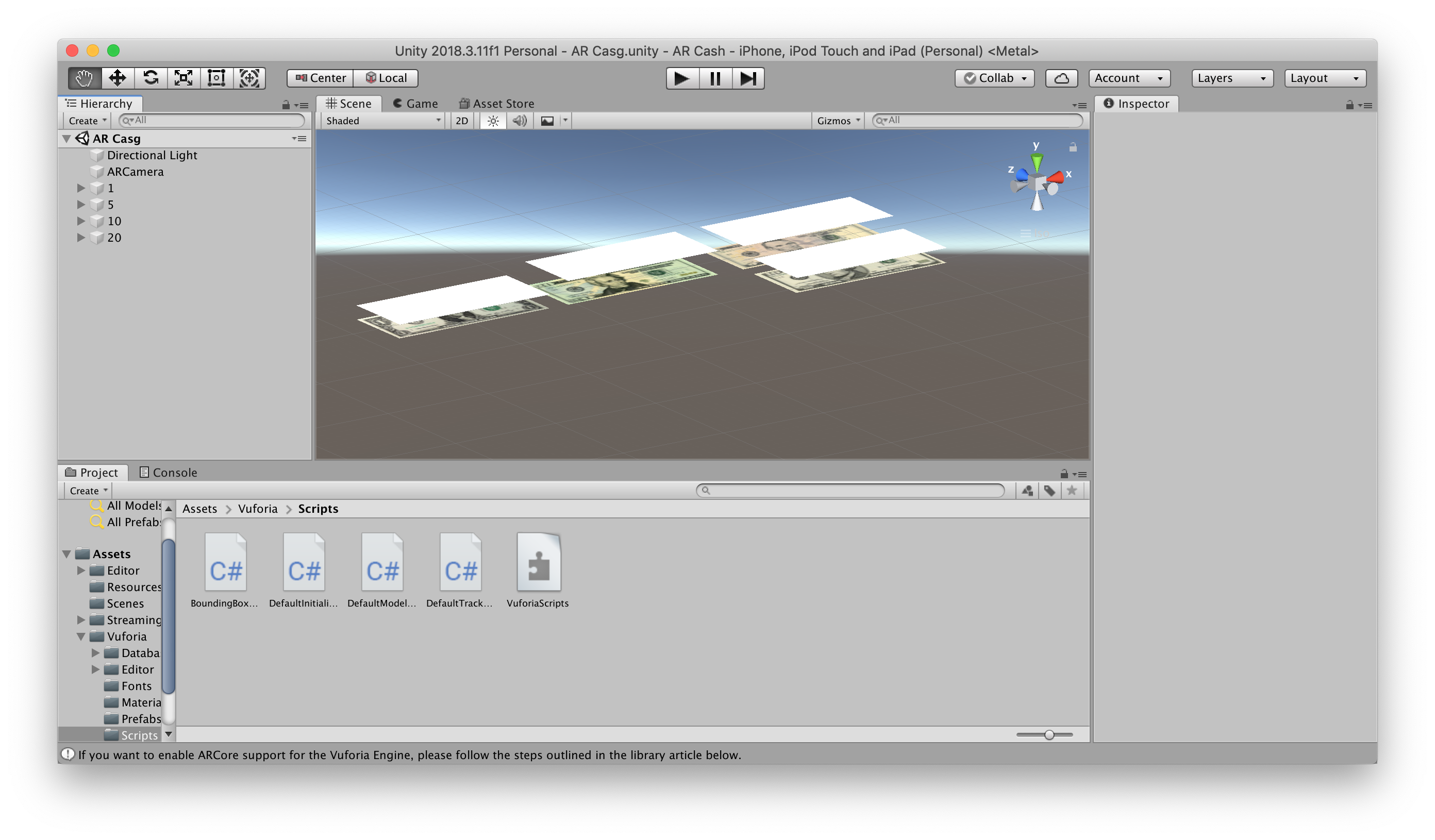
Task: Toggle Local handle rotation
Action: 386,78
